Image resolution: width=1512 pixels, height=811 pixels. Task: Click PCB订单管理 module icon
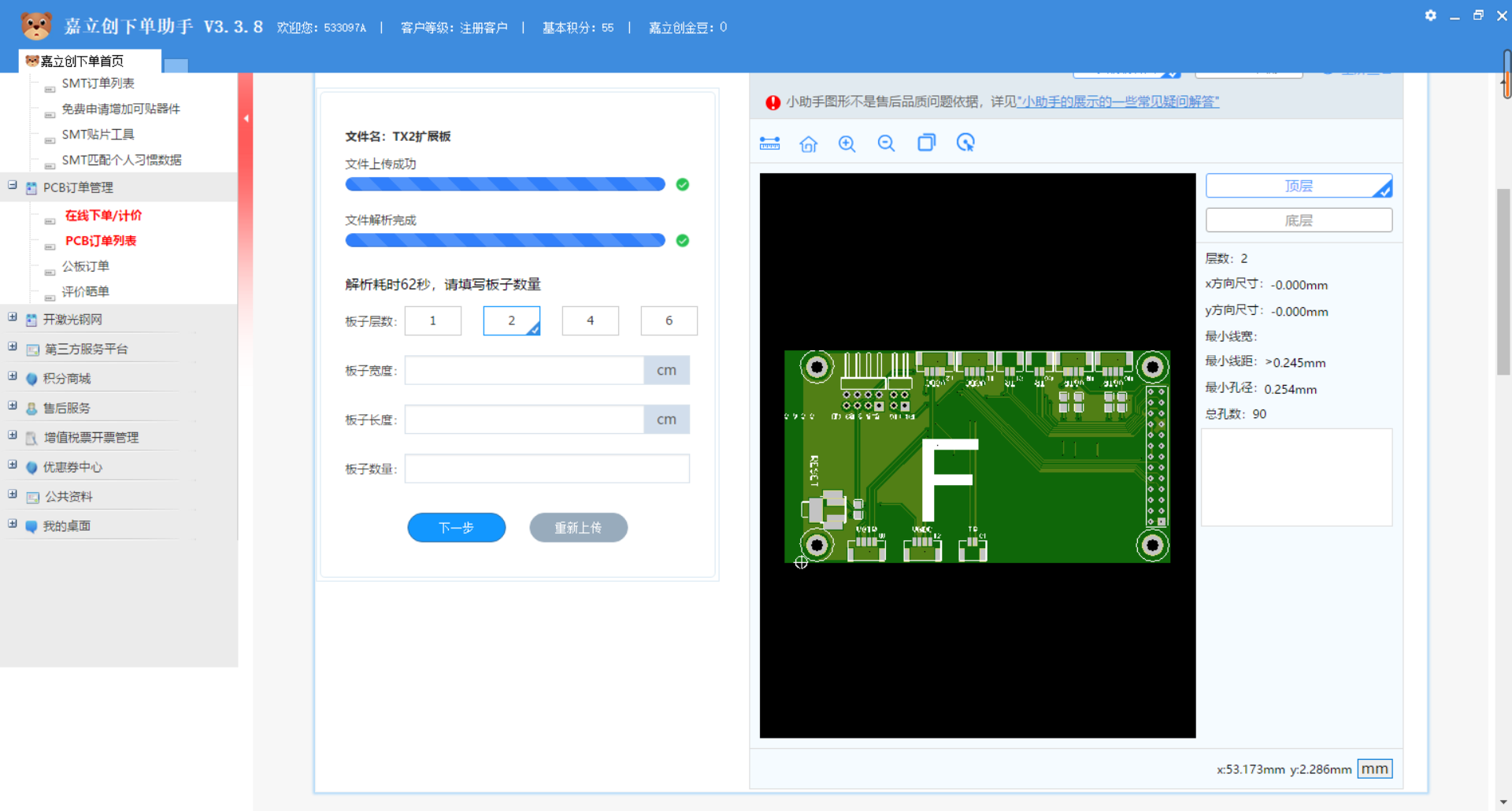(31, 188)
